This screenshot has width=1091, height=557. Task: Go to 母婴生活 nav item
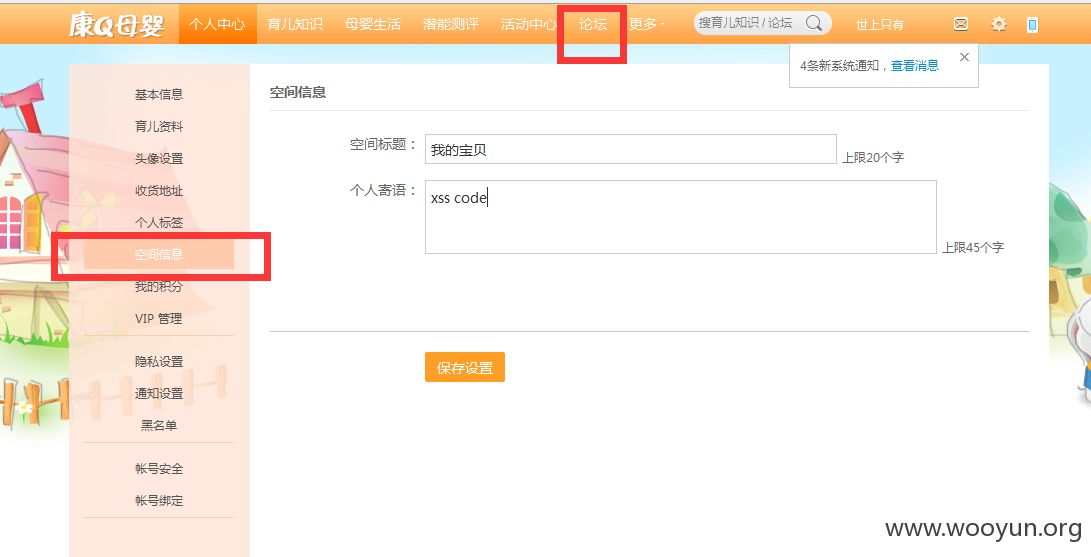coord(373,24)
